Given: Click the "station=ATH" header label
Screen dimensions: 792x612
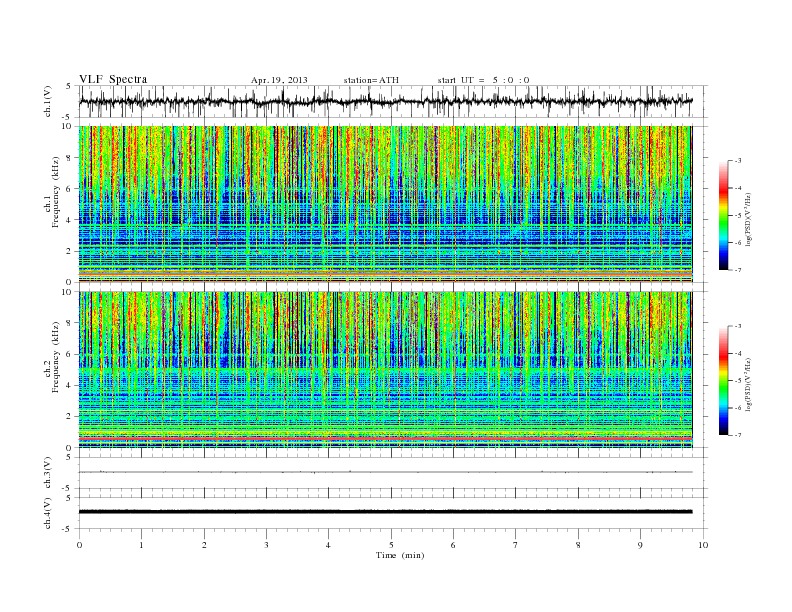Looking at the screenshot, I should (x=371, y=80).
